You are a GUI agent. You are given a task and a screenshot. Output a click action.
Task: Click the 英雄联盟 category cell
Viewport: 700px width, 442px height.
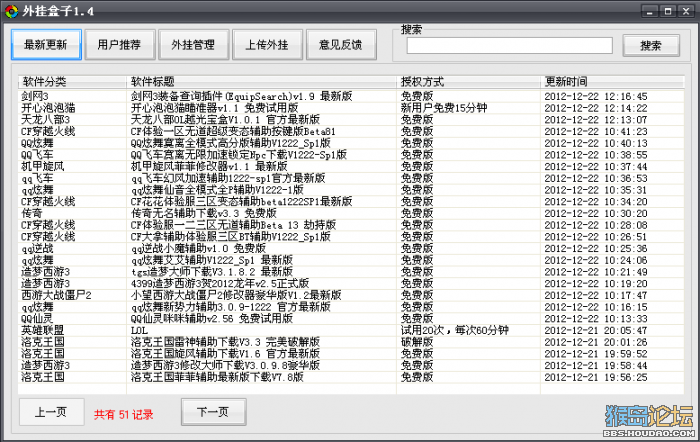point(43,330)
